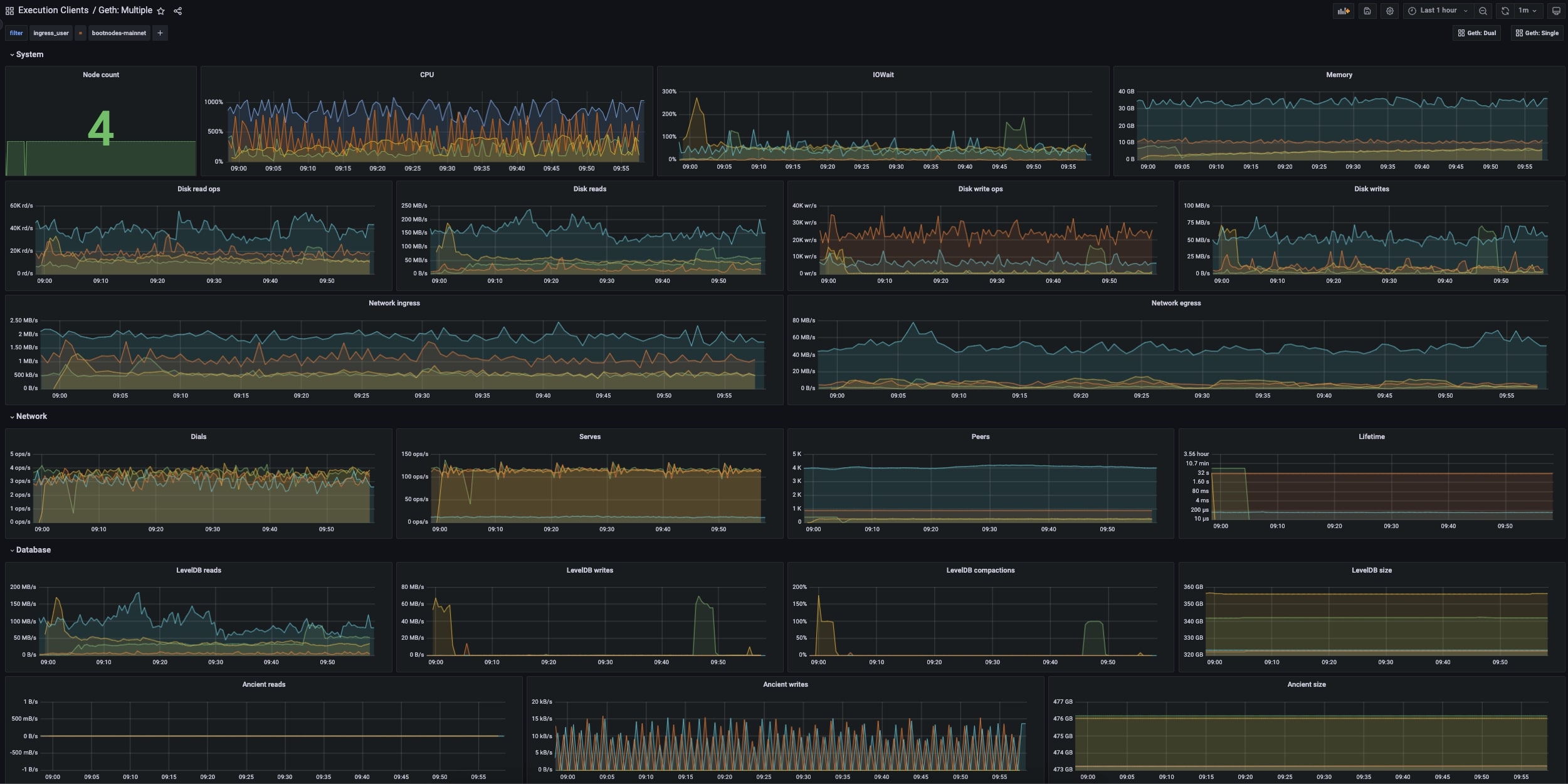
Task: Change the ingress_user filter key
Action: click(x=51, y=33)
